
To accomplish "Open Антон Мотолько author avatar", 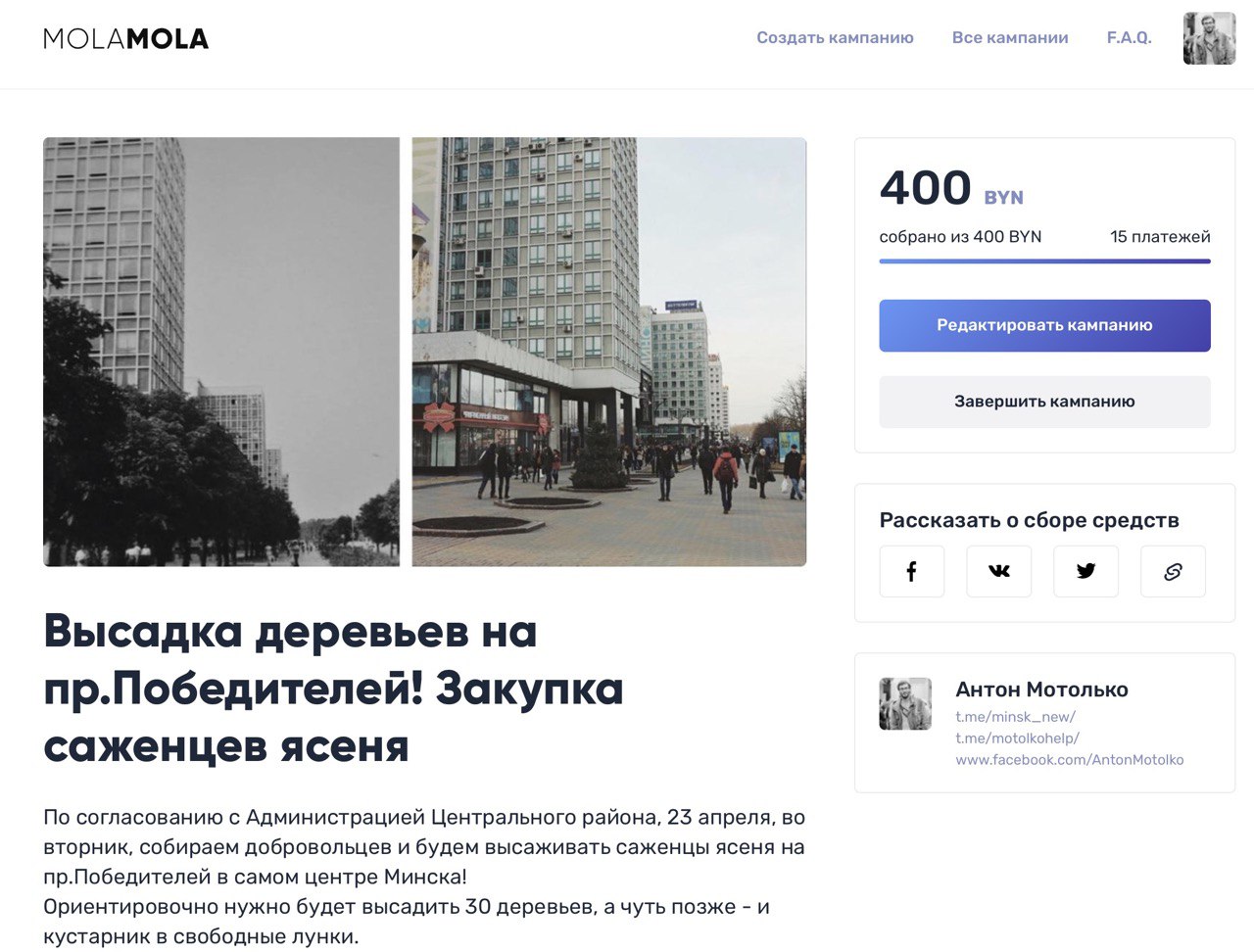I will point(905,703).
